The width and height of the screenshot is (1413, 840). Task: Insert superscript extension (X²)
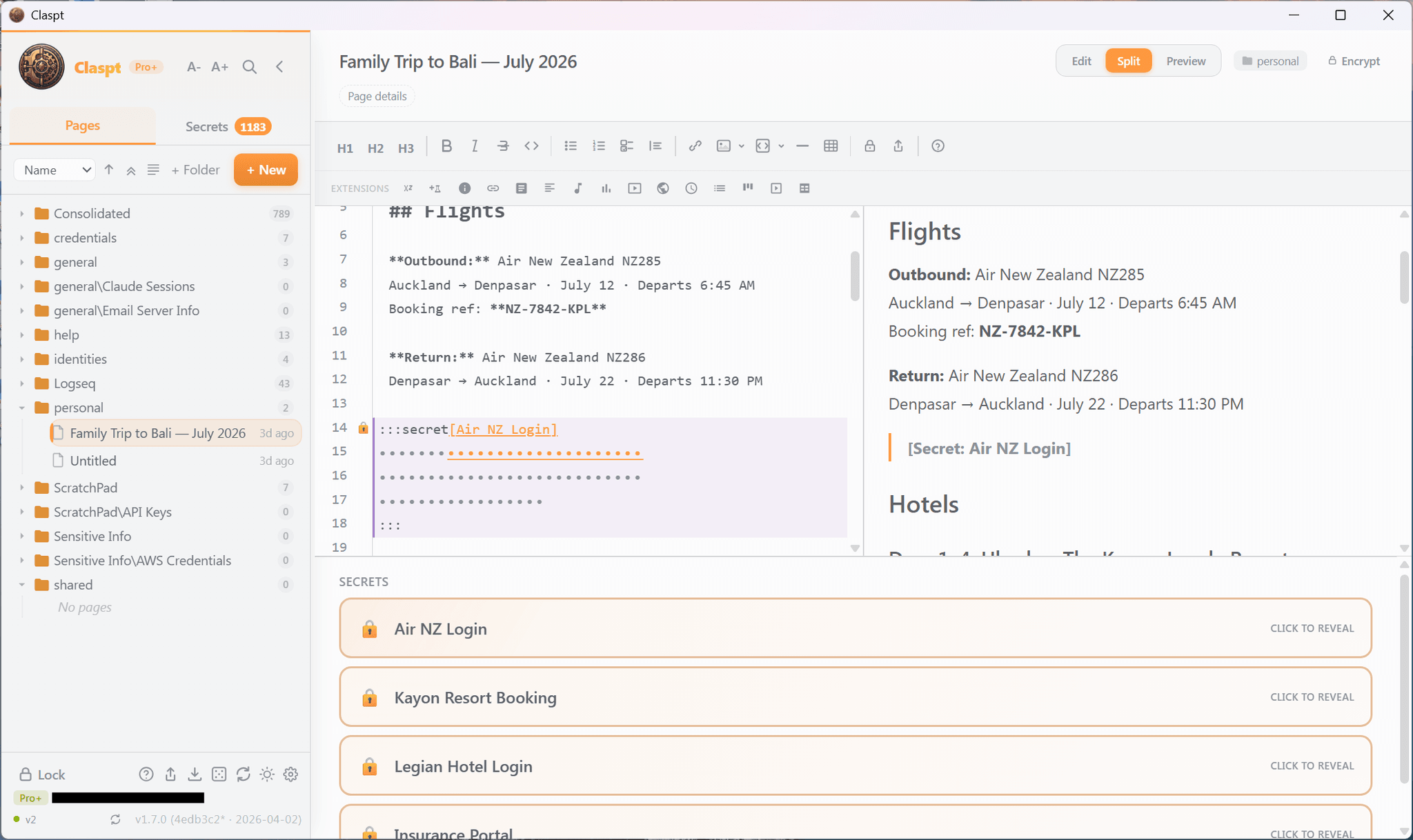tap(408, 188)
